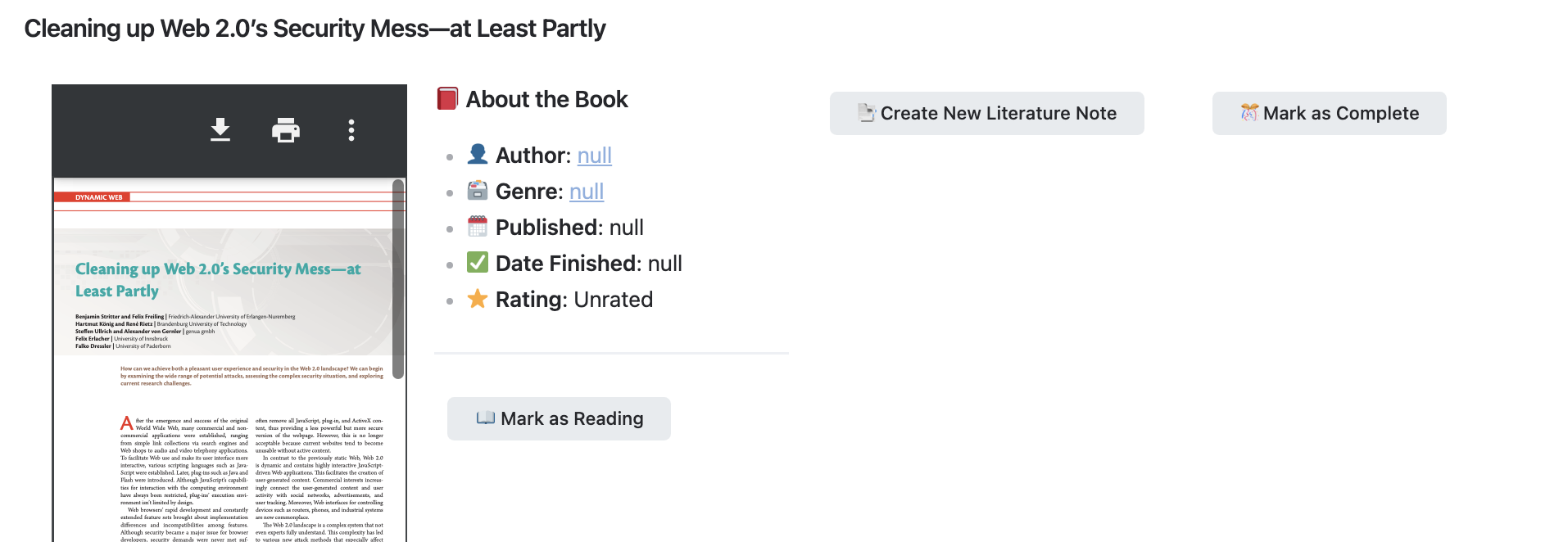The height and width of the screenshot is (542, 1568).
Task: Create New Literature Note for this book
Action: coord(986,113)
